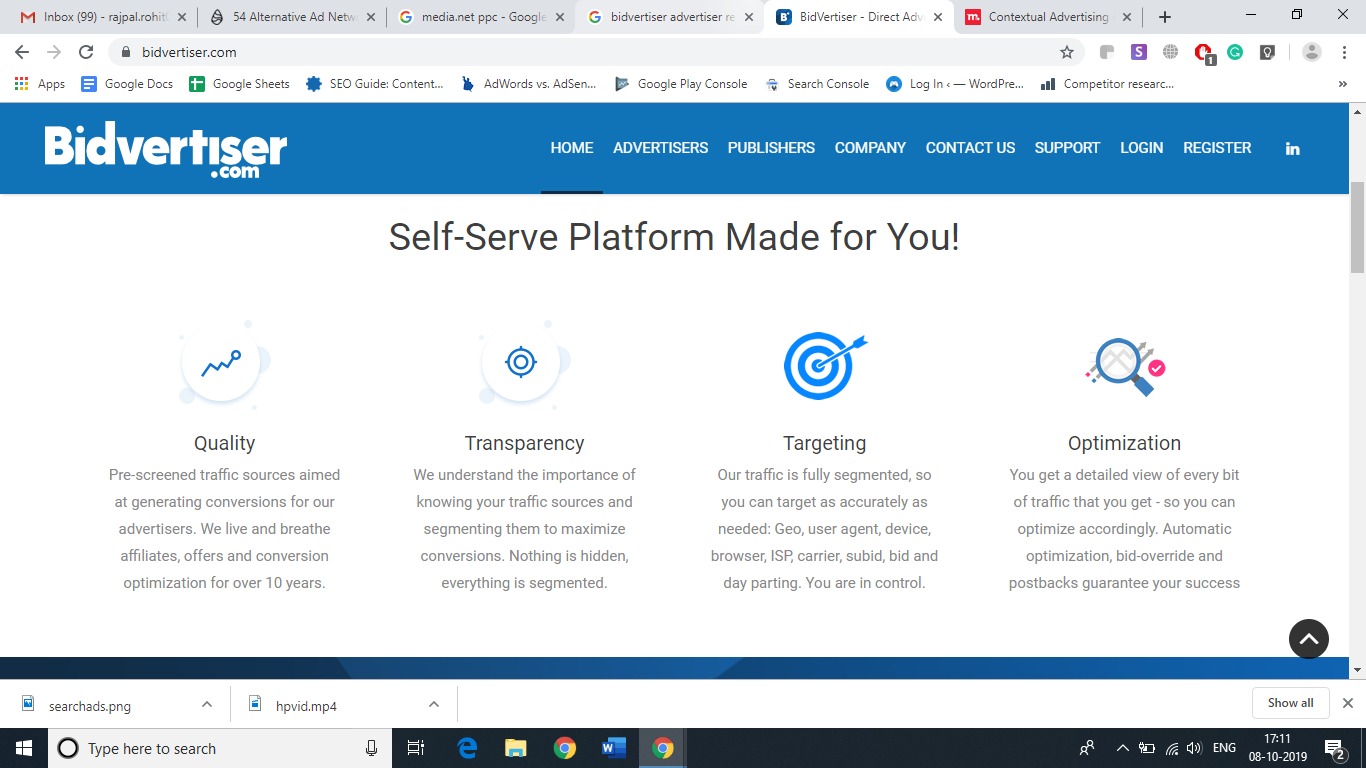The width and height of the screenshot is (1366, 768).
Task: Click the LOGIN link
Action: (1141, 148)
